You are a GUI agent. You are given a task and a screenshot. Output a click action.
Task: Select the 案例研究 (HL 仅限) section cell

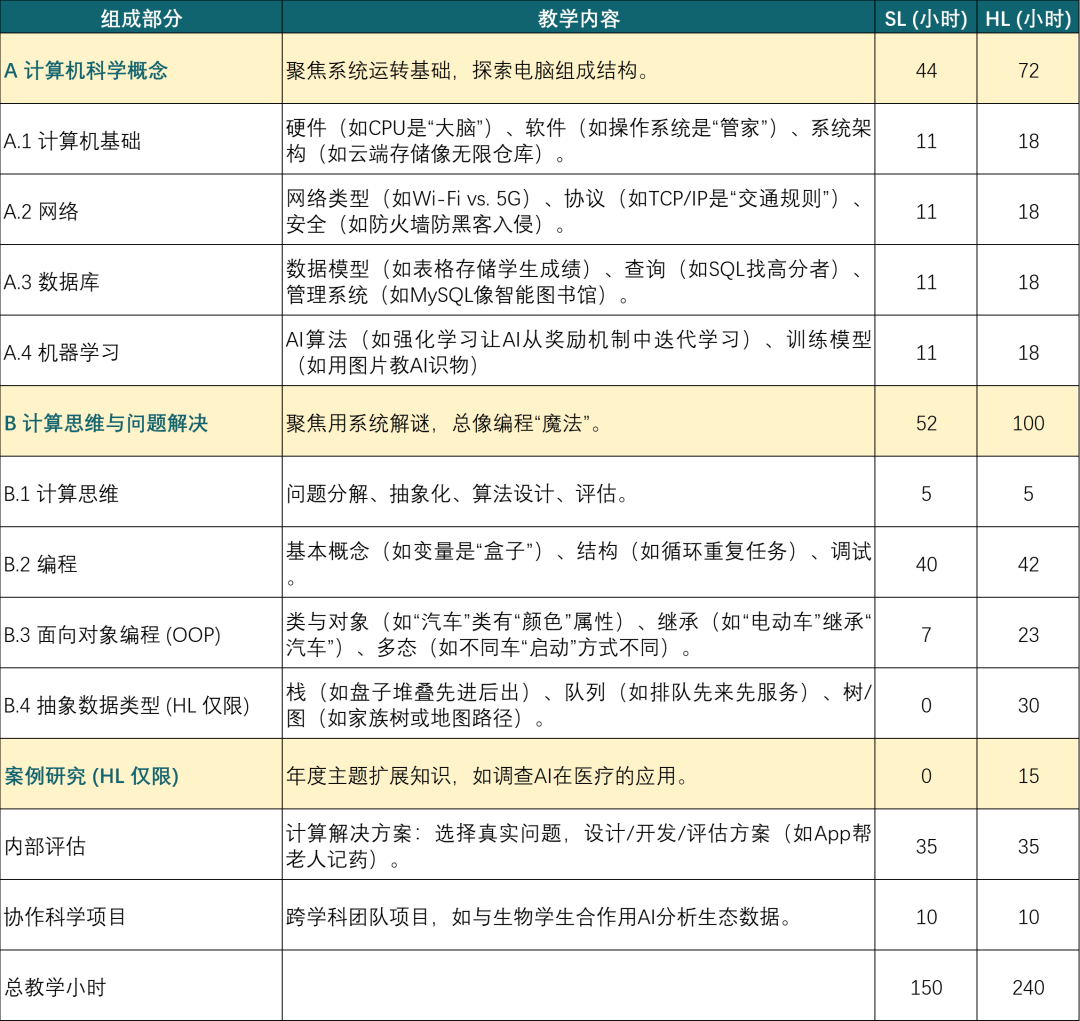tap(92, 776)
